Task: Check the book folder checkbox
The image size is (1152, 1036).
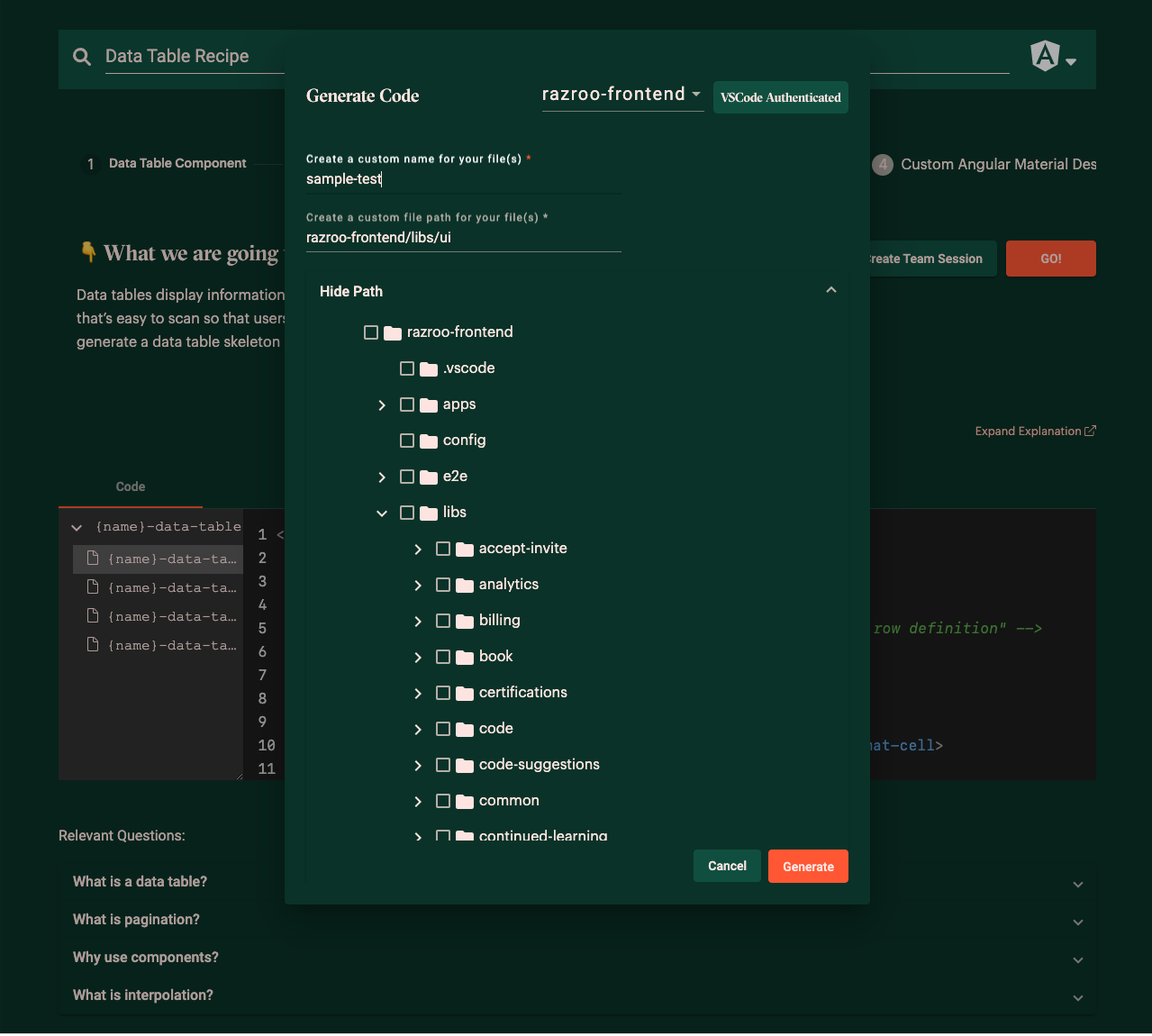Action: pyautogui.click(x=443, y=657)
